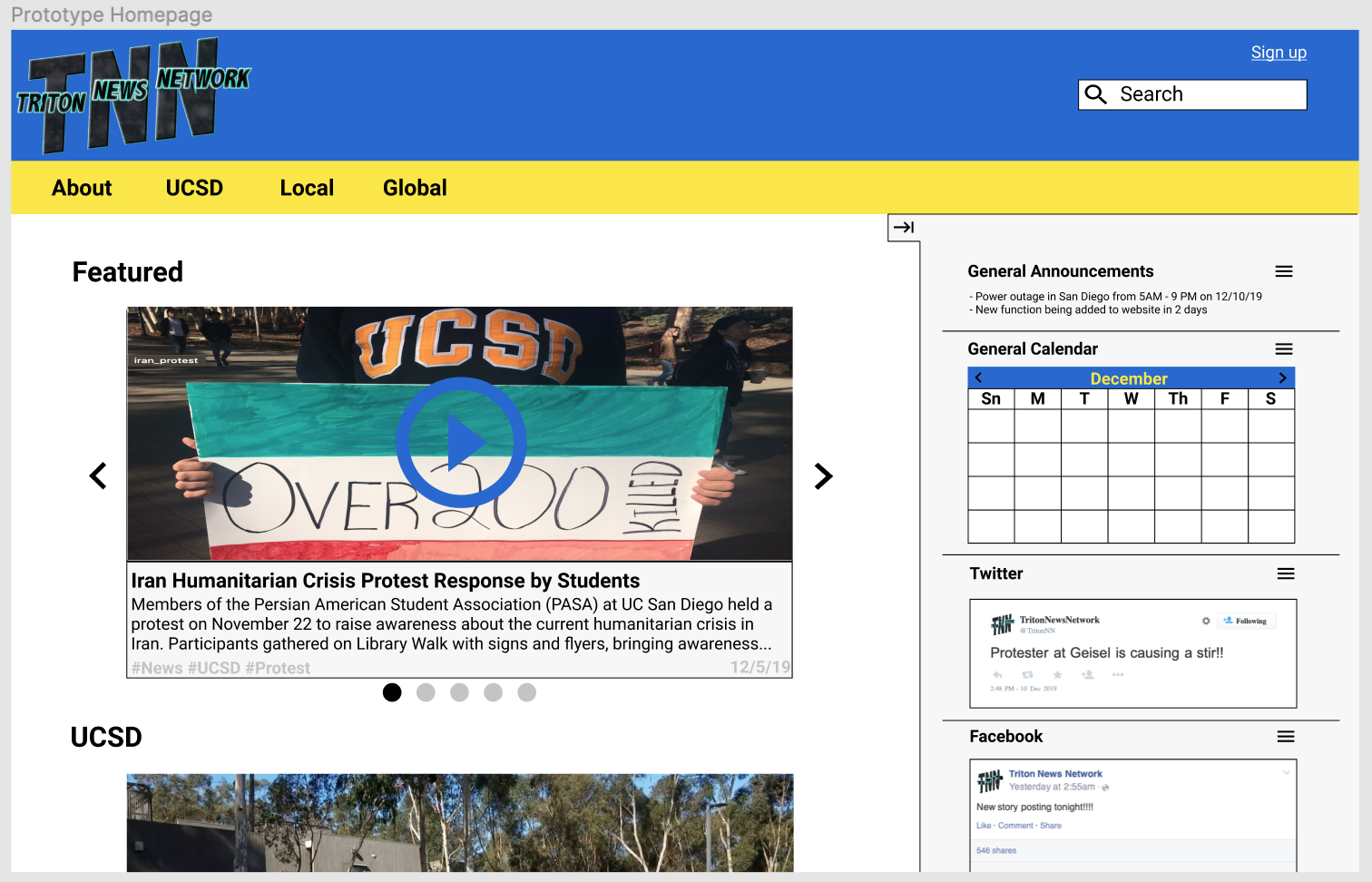Click the TNN Triton News Network logo
The width and height of the screenshot is (1372, 882).
[133, 94]
